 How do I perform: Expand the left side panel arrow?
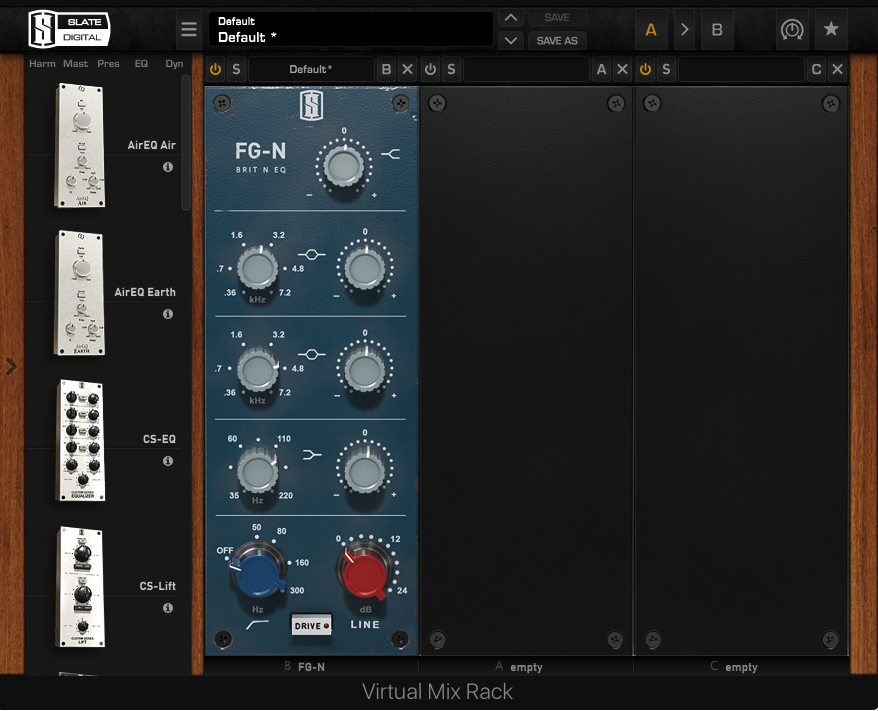pos(11,367)
